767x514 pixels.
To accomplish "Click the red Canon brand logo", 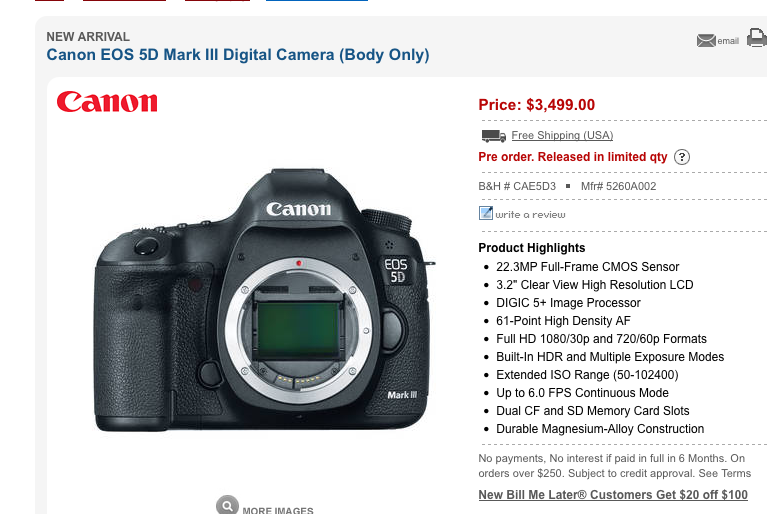I will click(107, 102).
